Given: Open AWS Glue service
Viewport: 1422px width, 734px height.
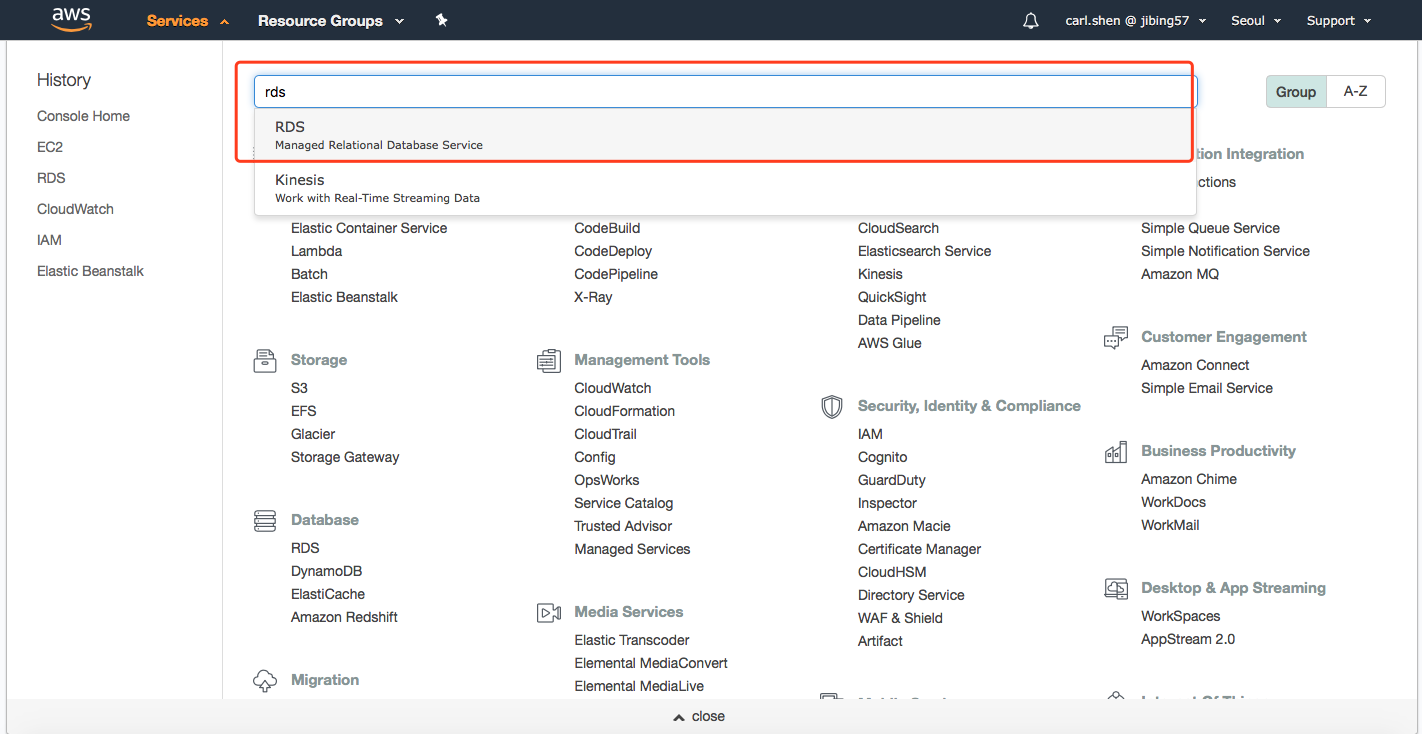Looking at the screenshot, I should coord(890,343).
